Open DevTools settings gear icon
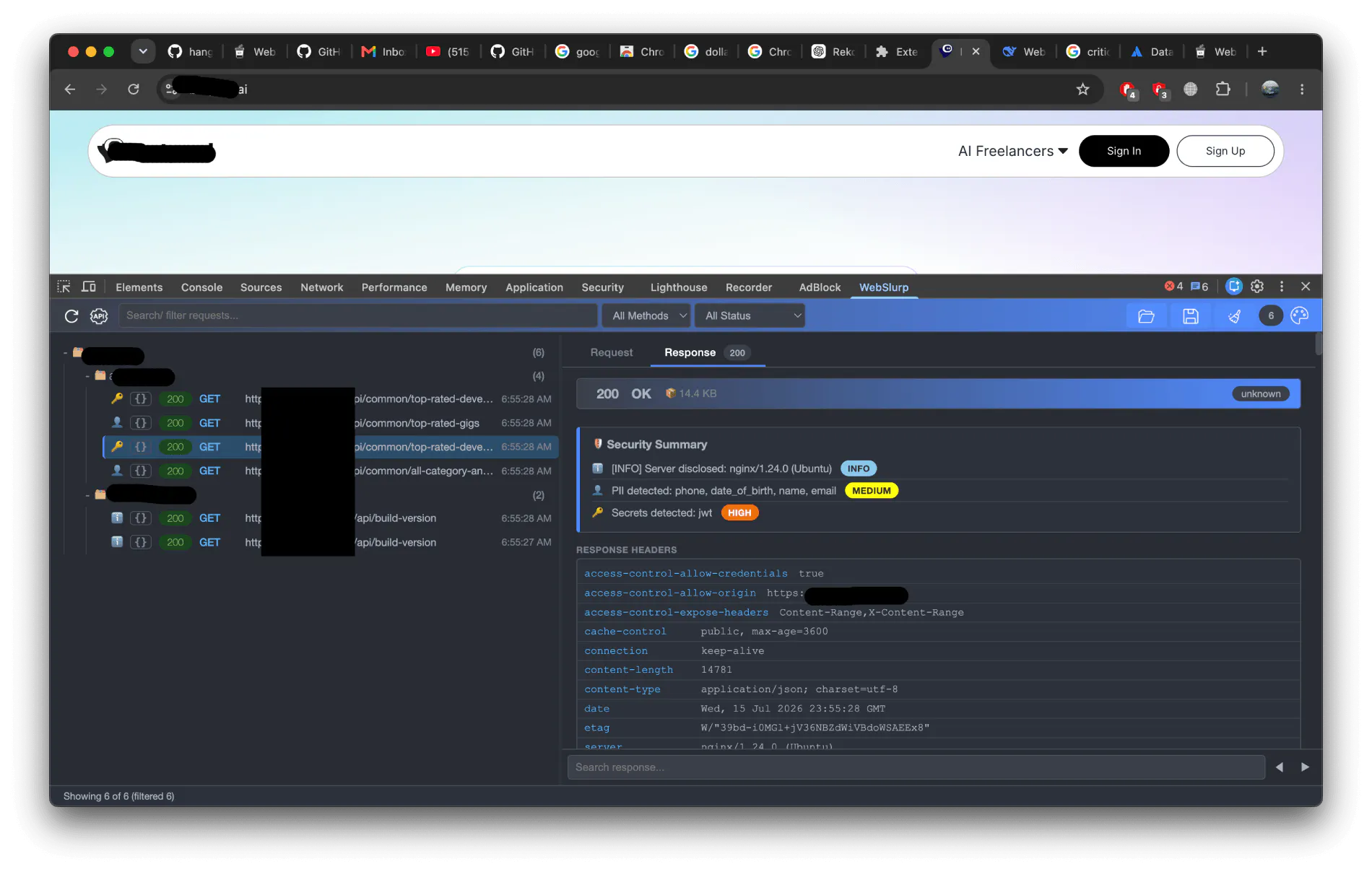Image resolution: width=1372 pixels, height=872 pixels. click(x=1257, y=287)
